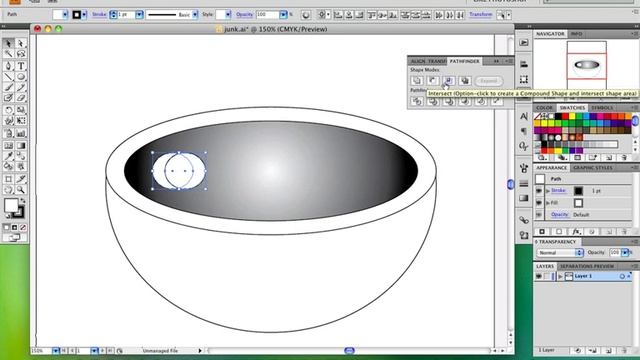Select the Magic Wand tool
This screenshot has height=360, width=640.
[x=8, y=54]
